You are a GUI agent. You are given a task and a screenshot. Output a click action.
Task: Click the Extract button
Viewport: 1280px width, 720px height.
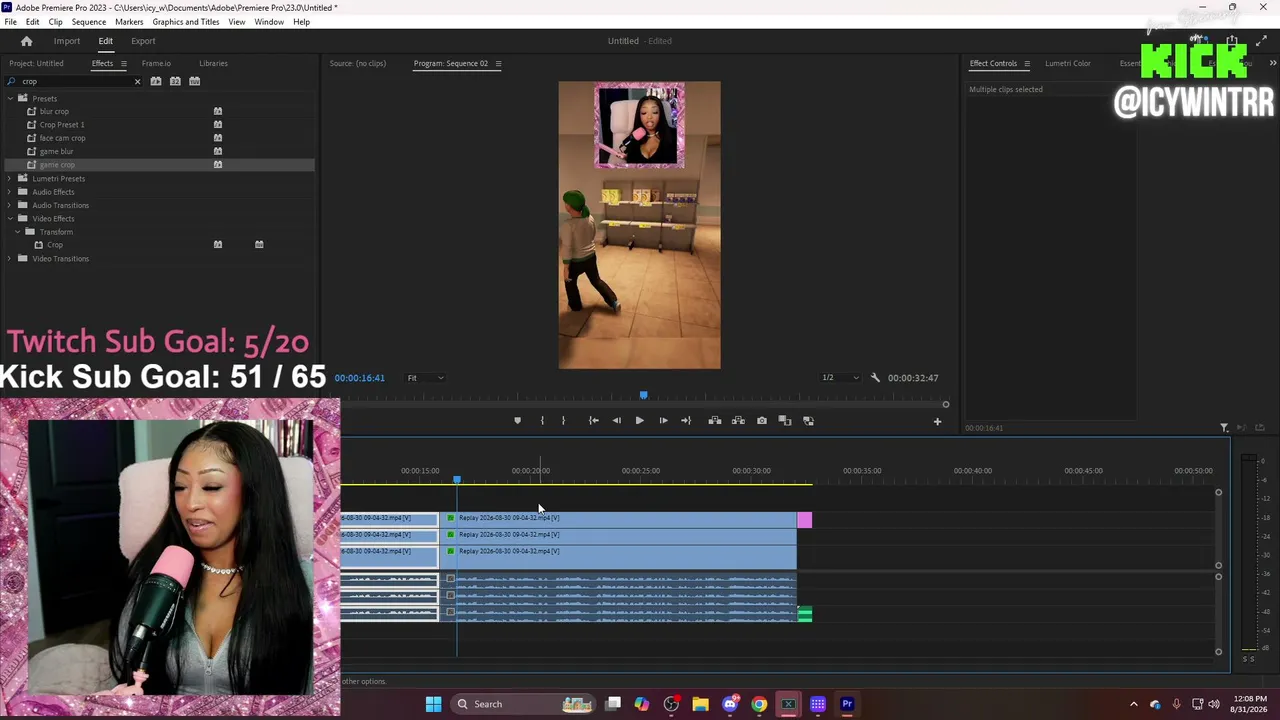coord(738,421)
